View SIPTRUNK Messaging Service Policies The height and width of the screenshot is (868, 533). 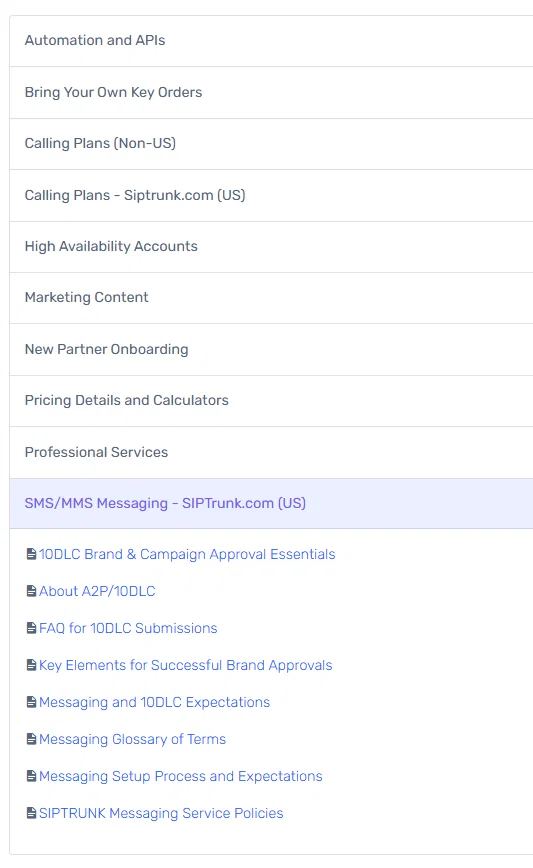161,813
